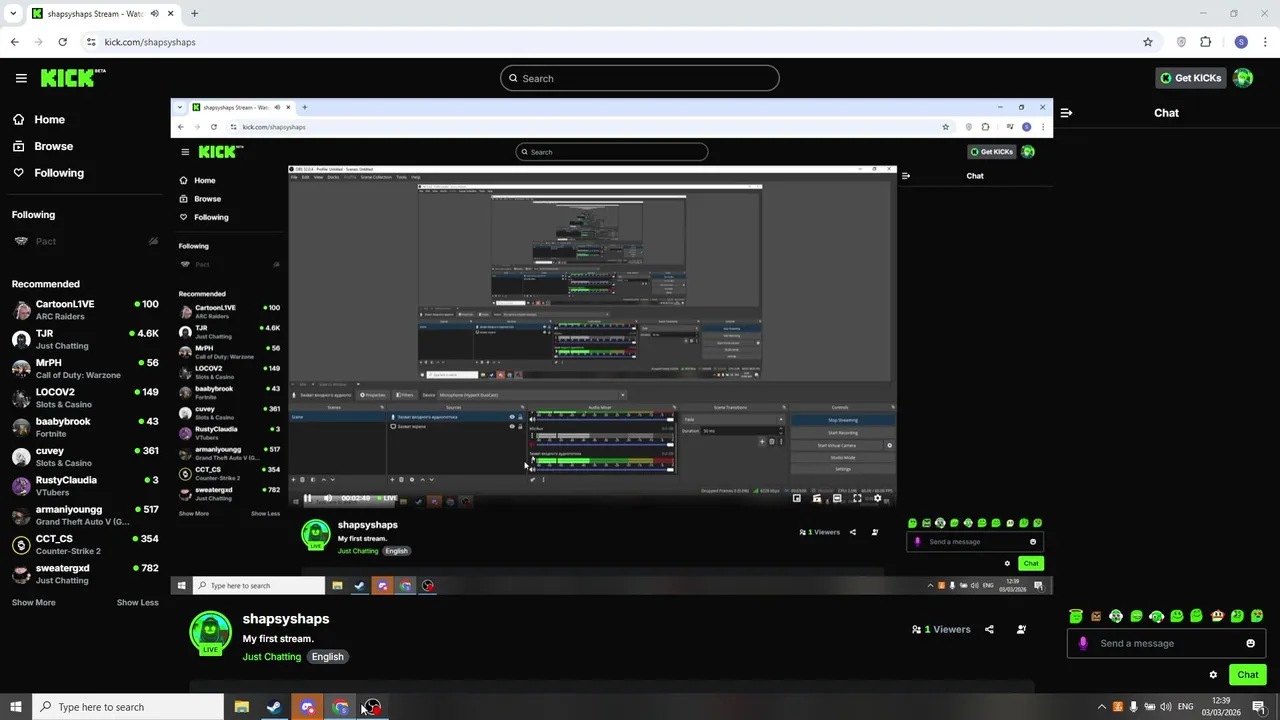Open the Kick sidebar hamburger menu

click(21, 78)
